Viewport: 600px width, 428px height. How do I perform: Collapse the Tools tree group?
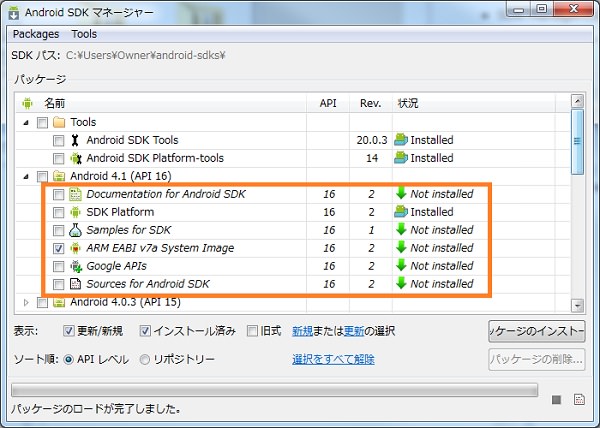click(x=26, y=123)
